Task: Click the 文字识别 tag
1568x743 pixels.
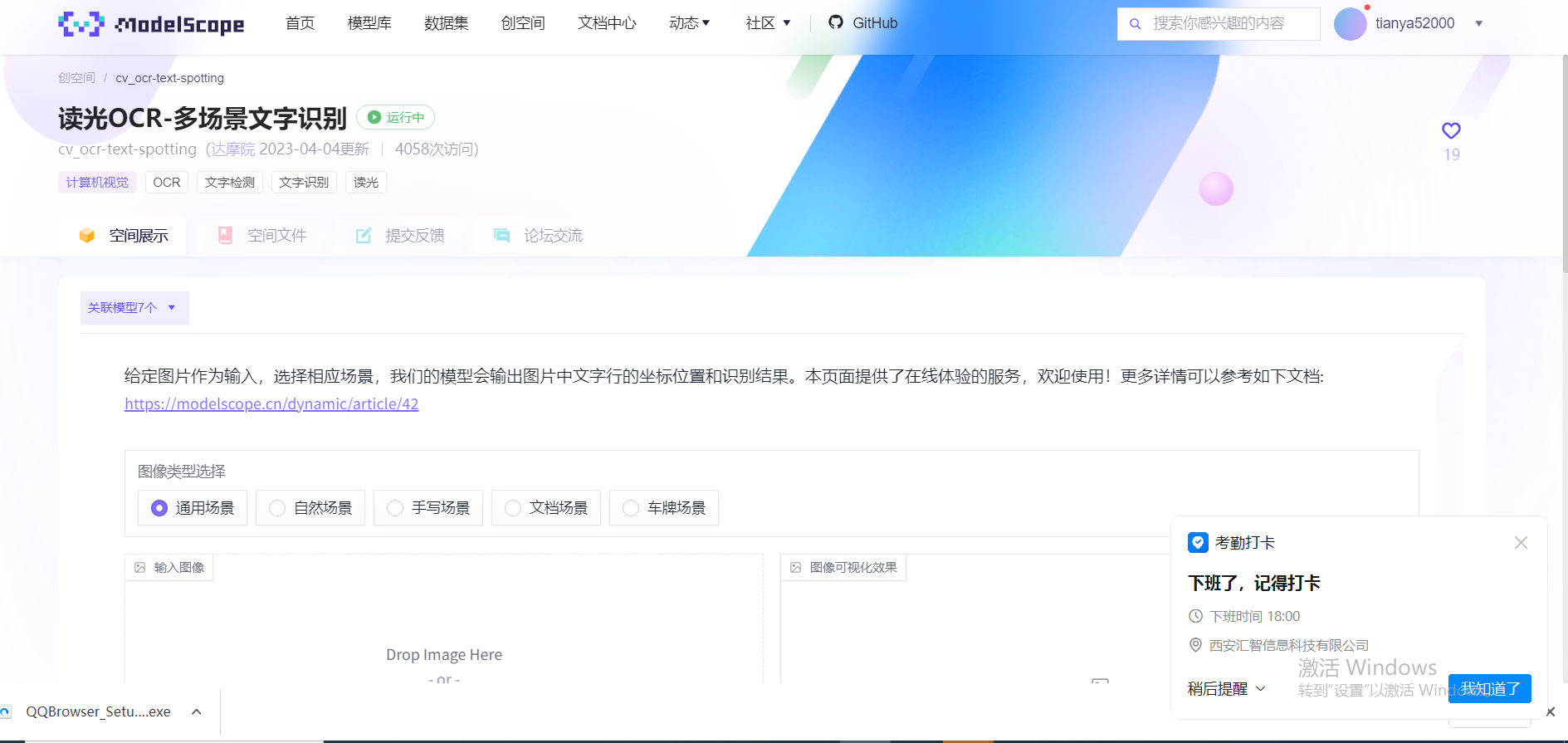Action: pos(304,183)
